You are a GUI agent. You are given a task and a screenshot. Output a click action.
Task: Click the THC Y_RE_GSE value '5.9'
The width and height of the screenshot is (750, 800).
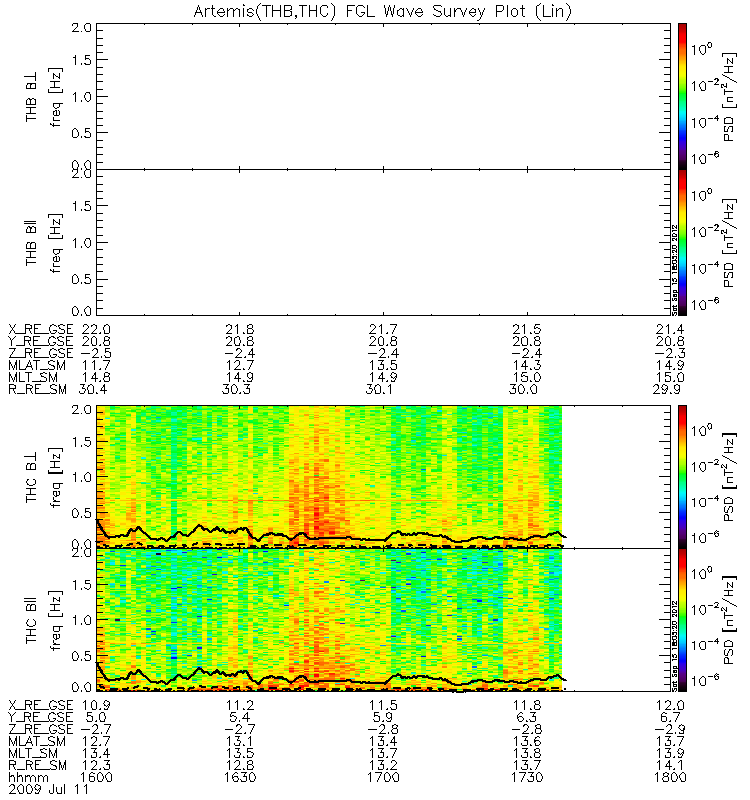pos(383,718)
